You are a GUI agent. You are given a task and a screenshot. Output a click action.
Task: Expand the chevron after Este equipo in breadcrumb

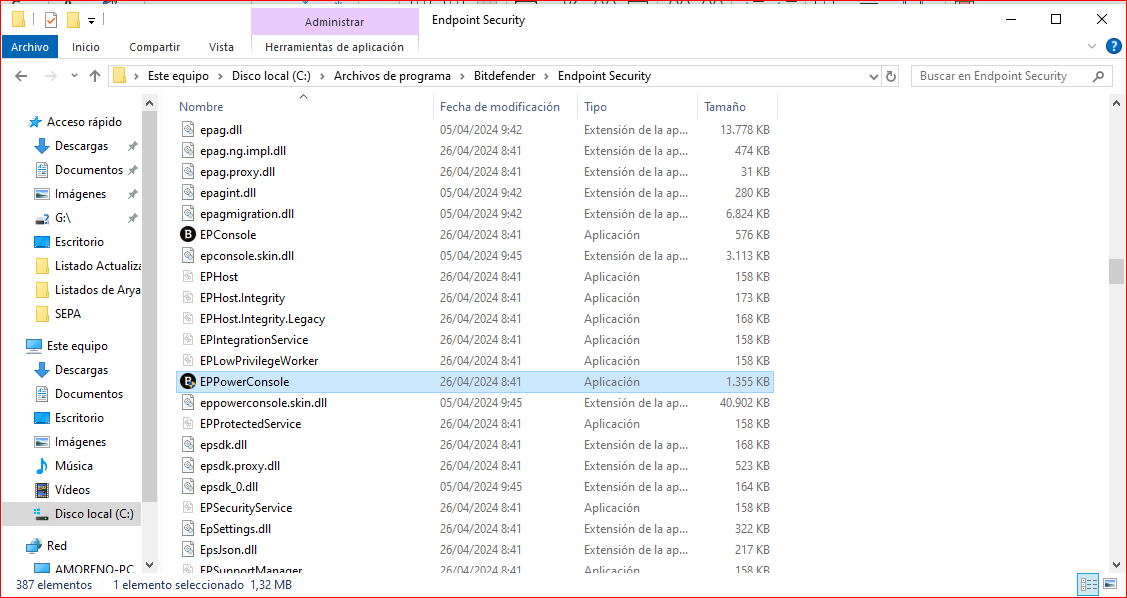[220, 76]
